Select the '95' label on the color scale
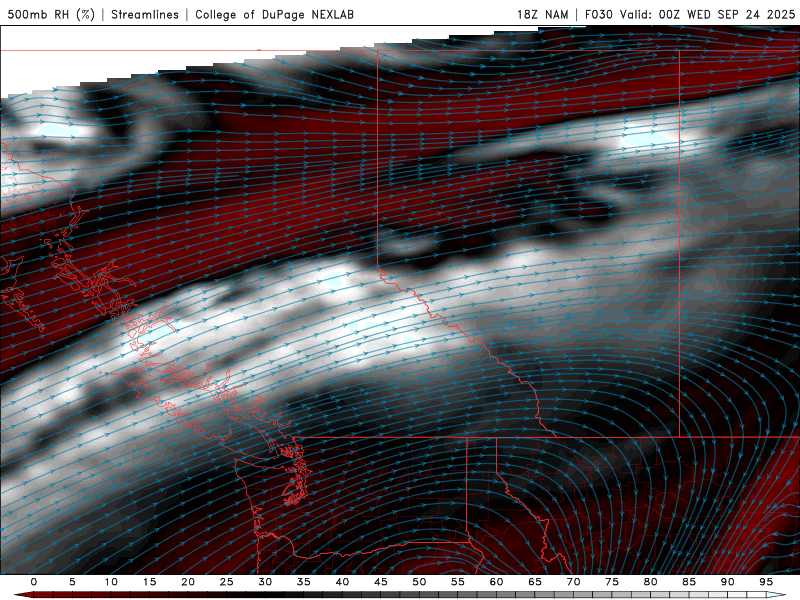This screenshot has height=600, width=800. [x=766, y=582]
